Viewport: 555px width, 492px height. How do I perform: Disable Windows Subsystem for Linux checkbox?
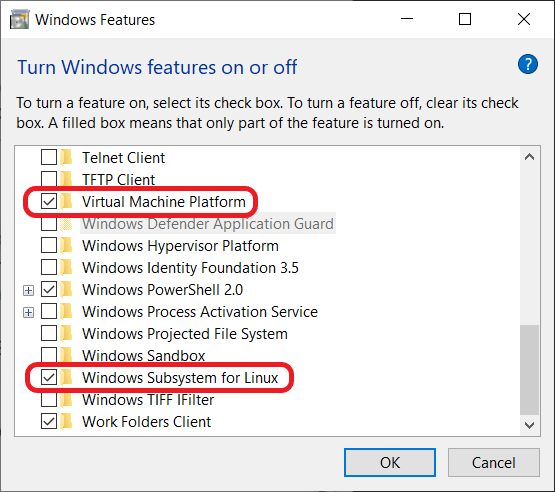[x=49, y=377]
